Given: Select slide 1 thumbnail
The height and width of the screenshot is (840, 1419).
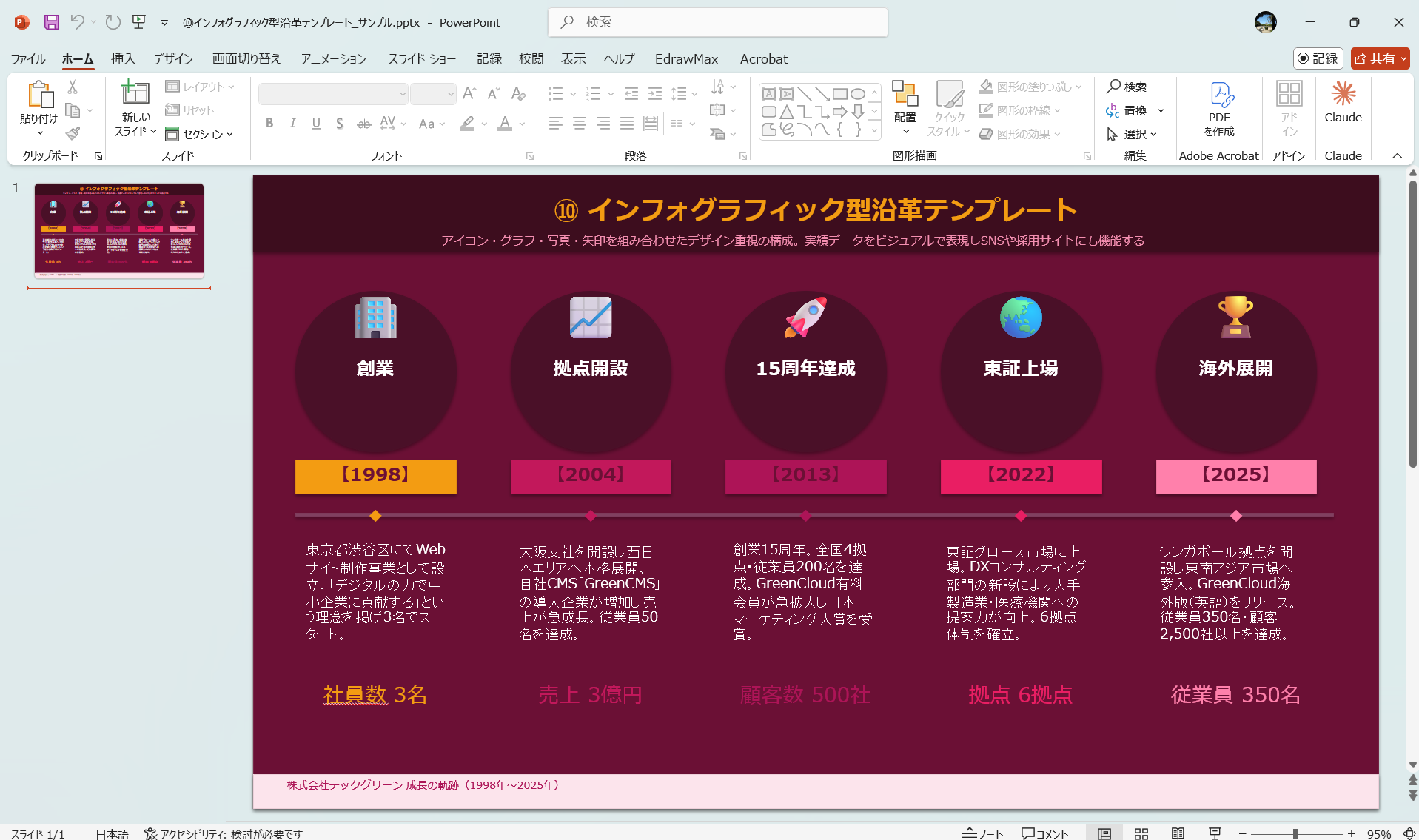Looking at the screenshot, I should pyautogui.click(x=119, y=231).
